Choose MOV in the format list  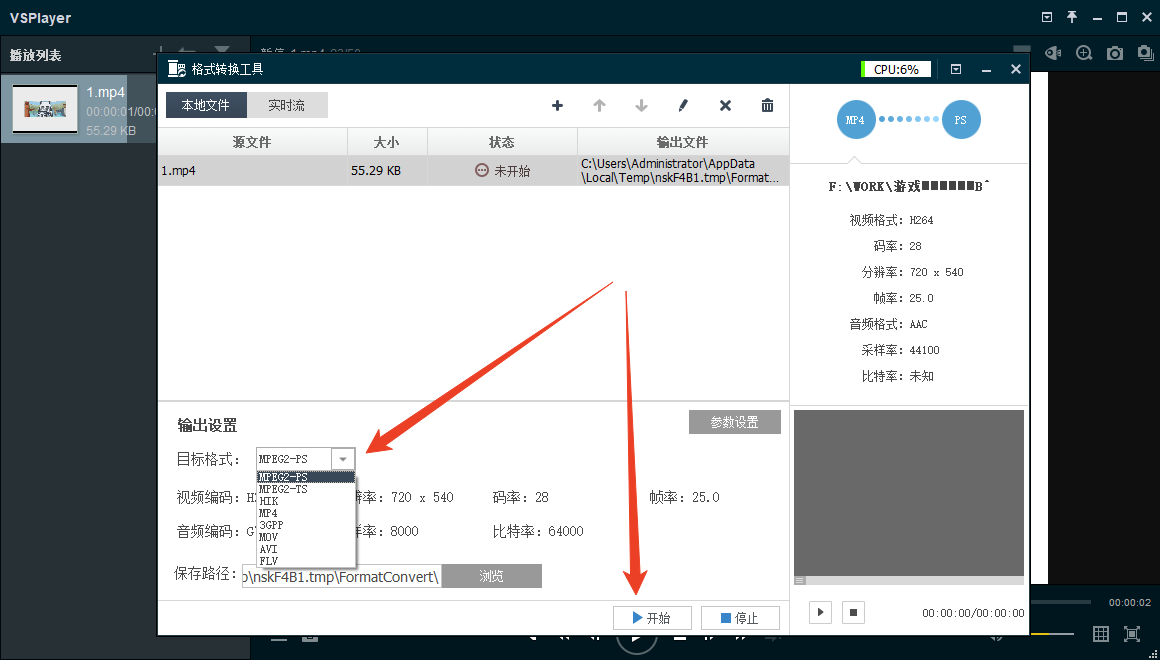[306, 537]
